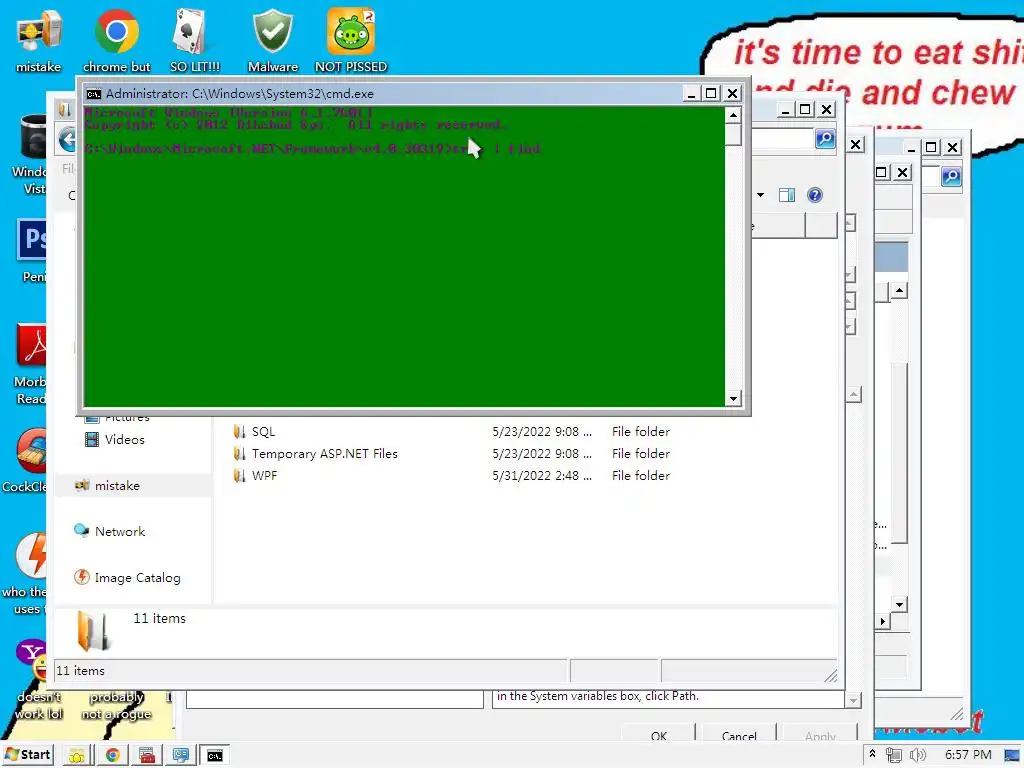Click the down arrow beside the instruction text box
1024x768 pixels.
pyautogui.click(x=853, y=701)
